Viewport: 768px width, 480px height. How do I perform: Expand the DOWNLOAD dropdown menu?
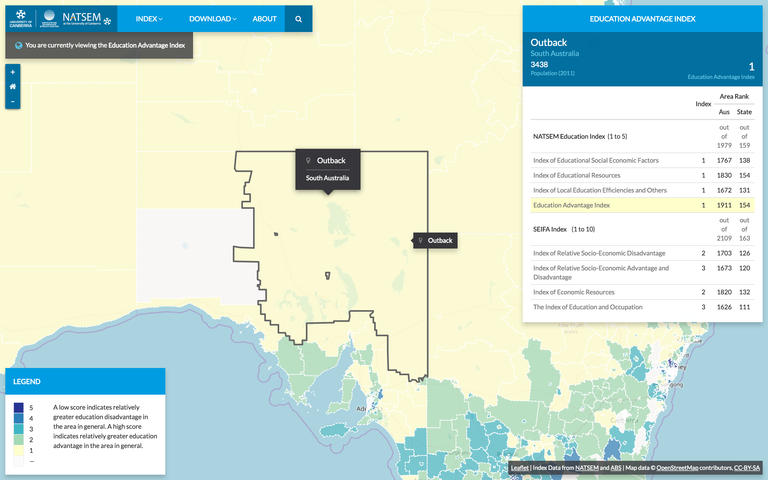point(212,19)
